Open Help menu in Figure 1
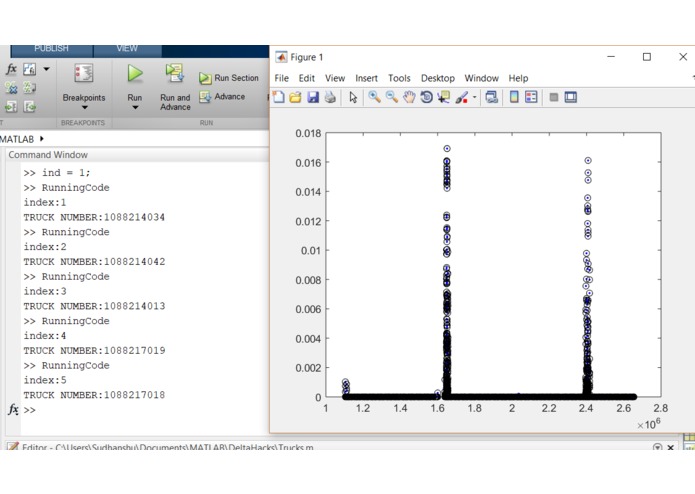Image resolution: width=695 pixels, height=494 pixels. (x=518, y=78)
